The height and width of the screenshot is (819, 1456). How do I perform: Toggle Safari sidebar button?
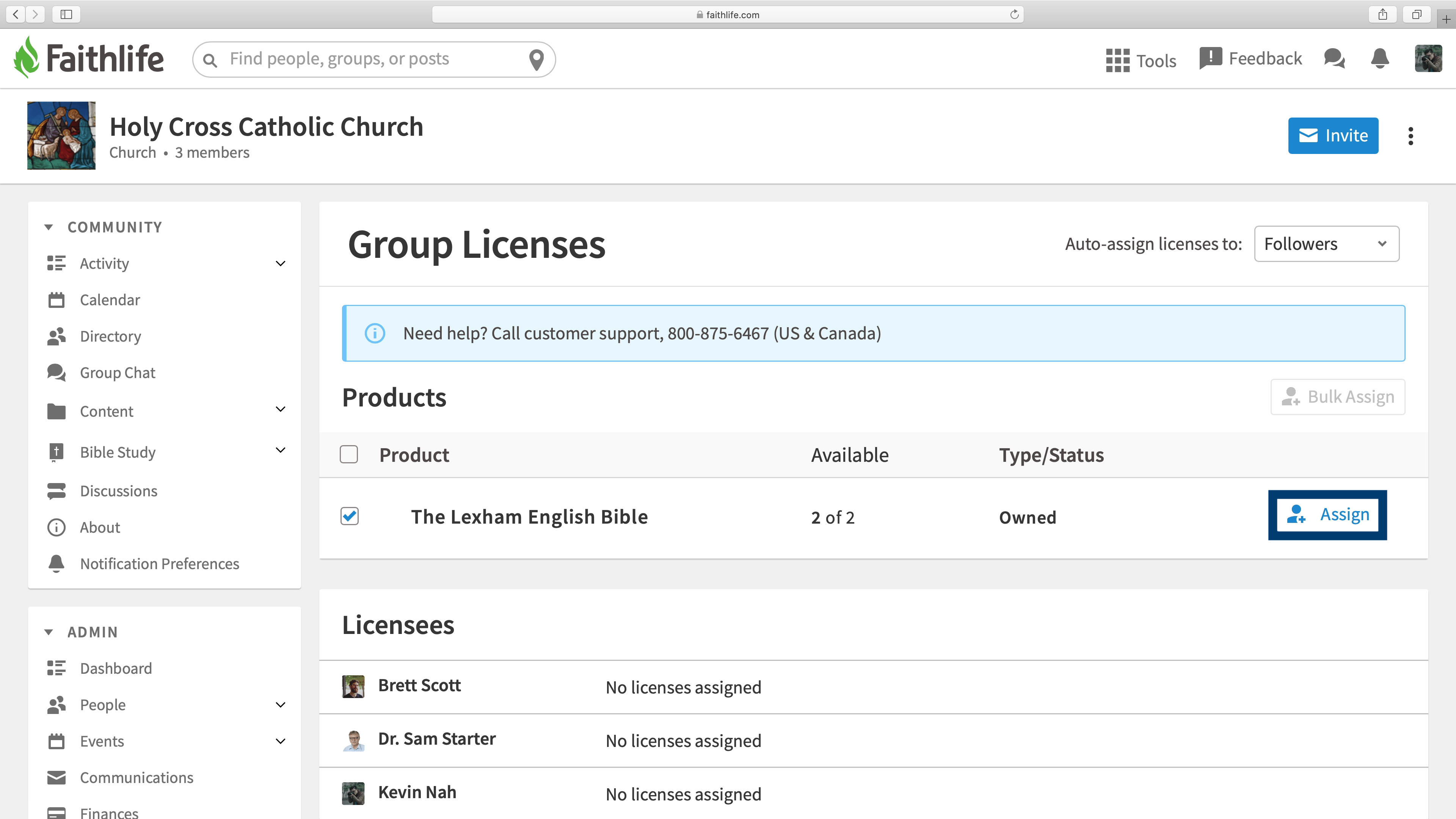coord(66,14)
